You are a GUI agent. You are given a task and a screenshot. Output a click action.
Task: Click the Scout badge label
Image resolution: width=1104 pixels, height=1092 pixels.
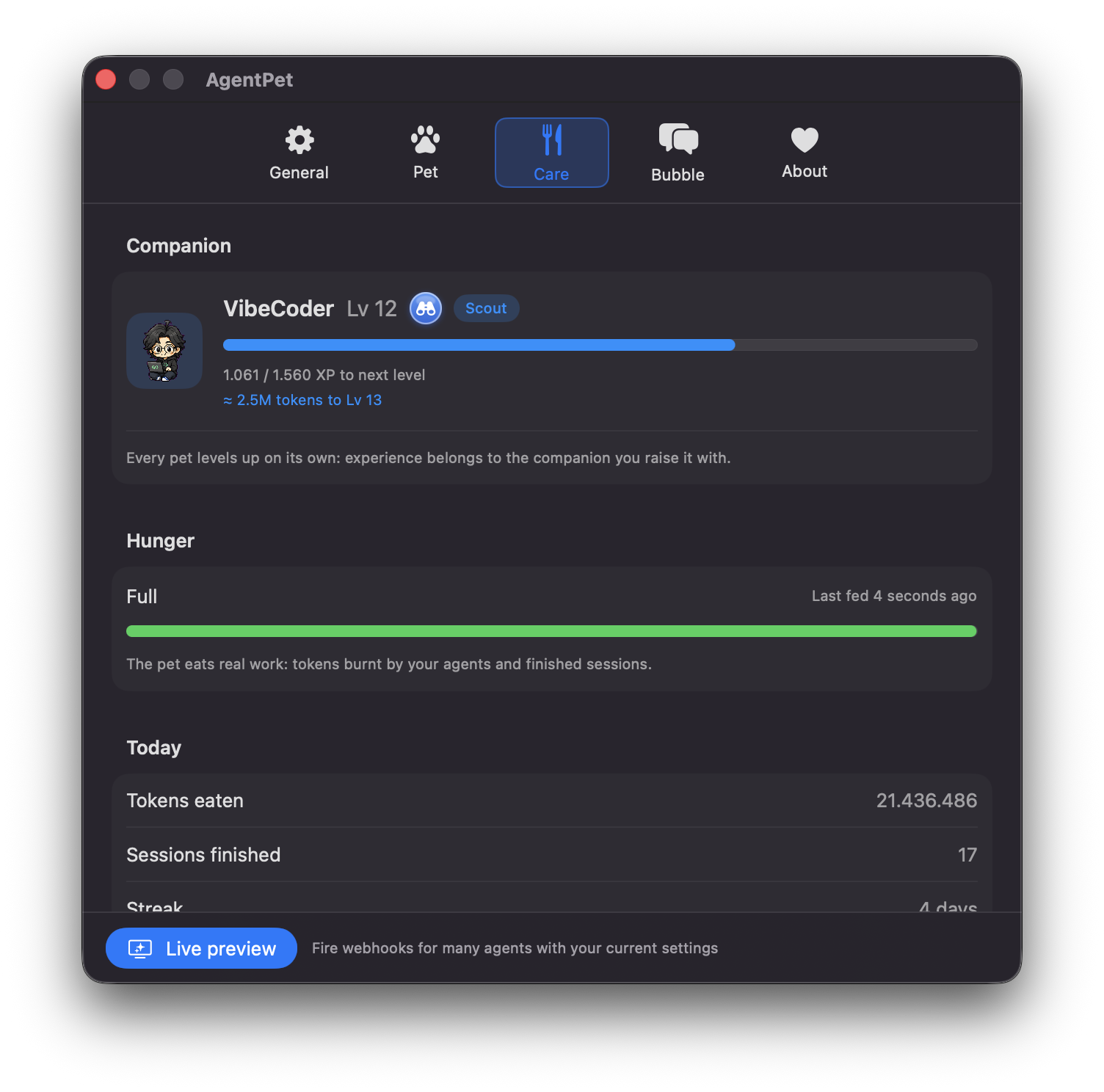click(x=486, y=308)
